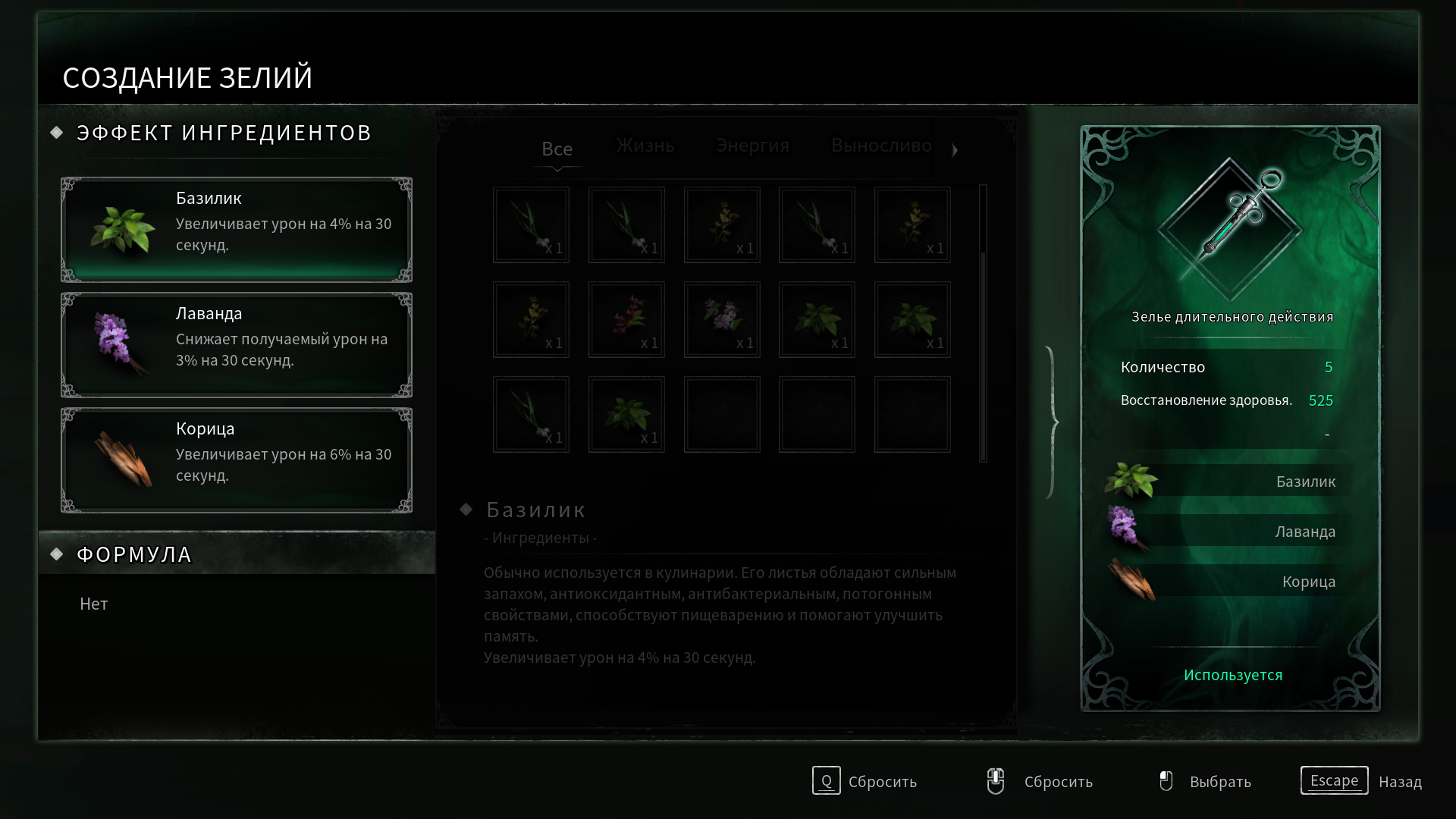Select the Корица ingredient effect card
The image size is (1456, 819).
tap(237, 460)
